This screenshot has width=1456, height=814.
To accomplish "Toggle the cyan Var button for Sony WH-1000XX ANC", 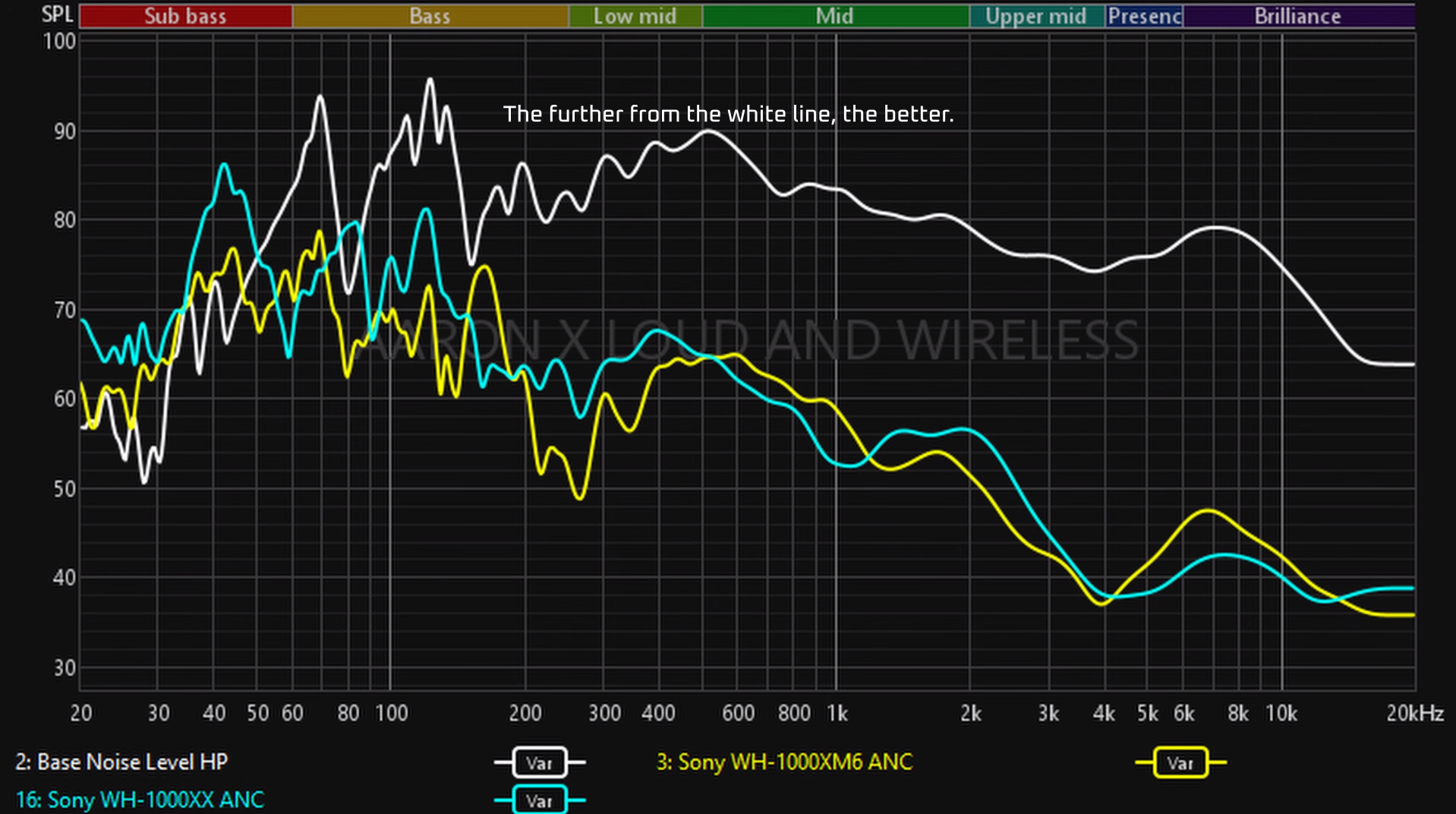I will pyautogui.click(x=540, y=800).
